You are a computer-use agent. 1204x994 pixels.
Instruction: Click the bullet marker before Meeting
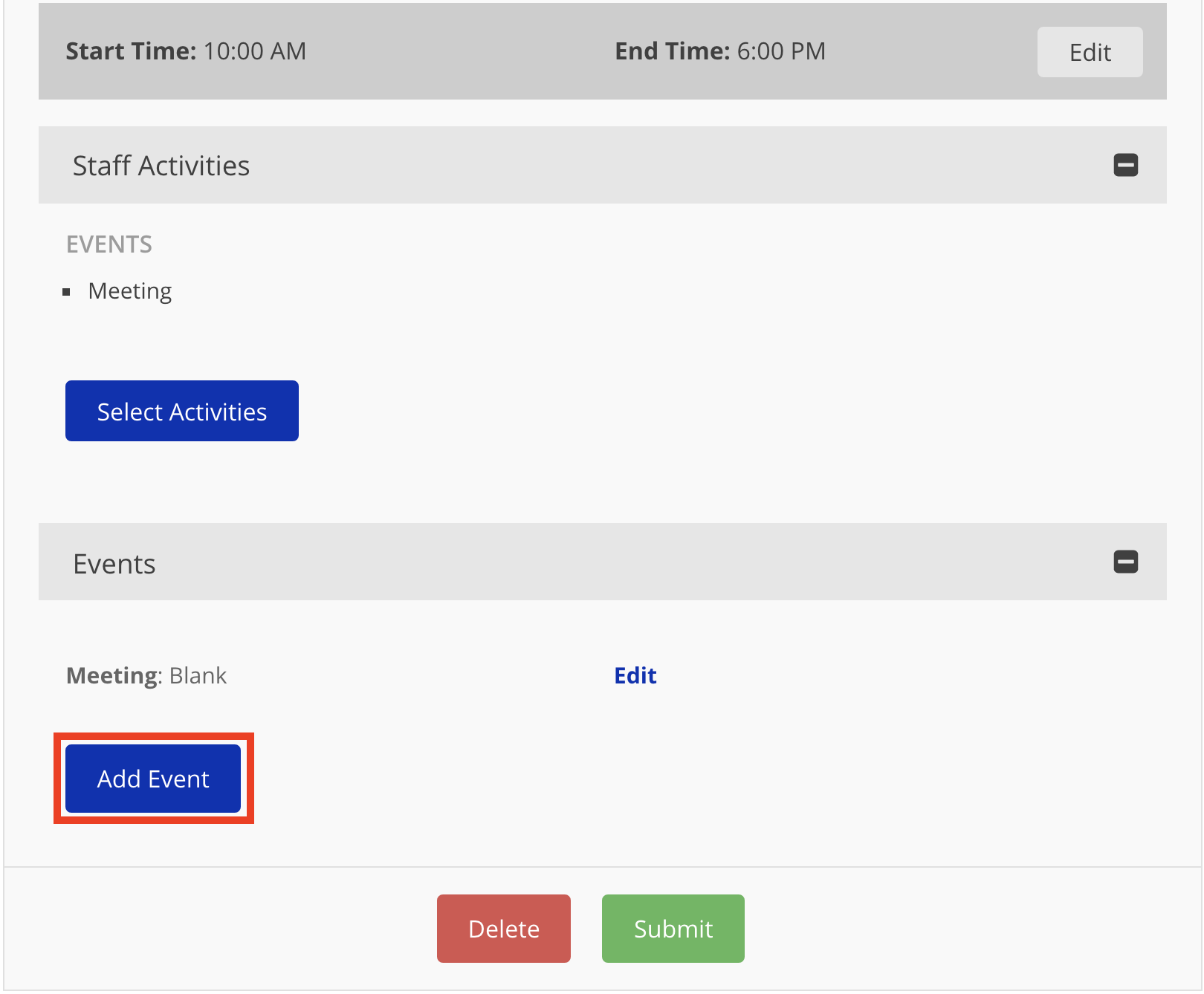(x=67, y=292)
